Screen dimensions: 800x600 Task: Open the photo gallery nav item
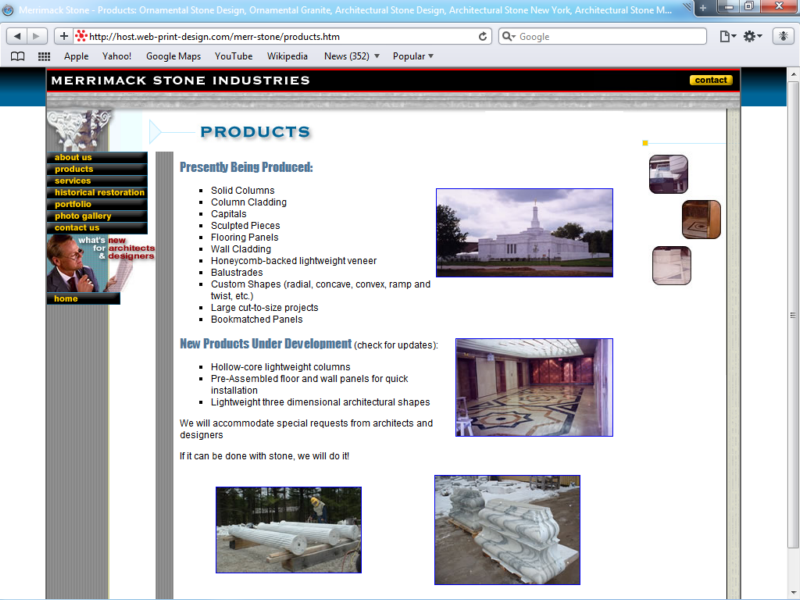97,216
